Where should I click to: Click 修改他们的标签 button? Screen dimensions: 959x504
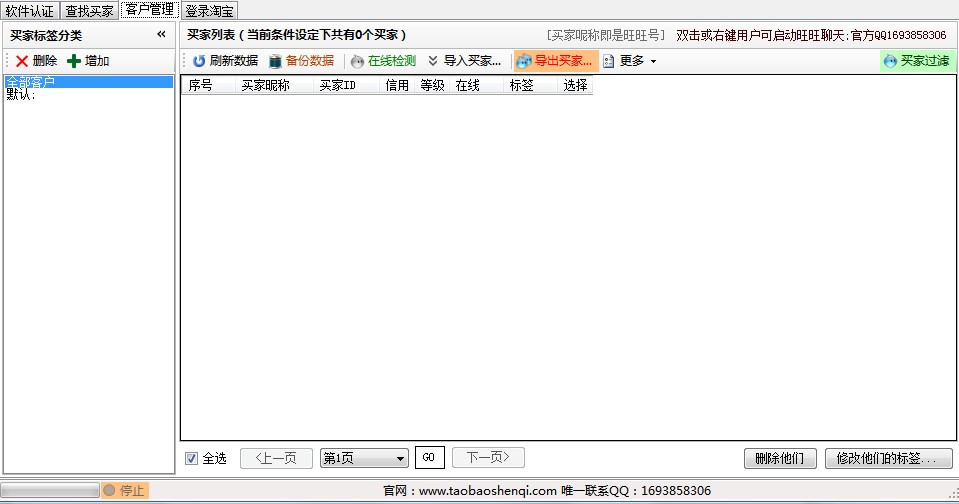click(888, 458)
